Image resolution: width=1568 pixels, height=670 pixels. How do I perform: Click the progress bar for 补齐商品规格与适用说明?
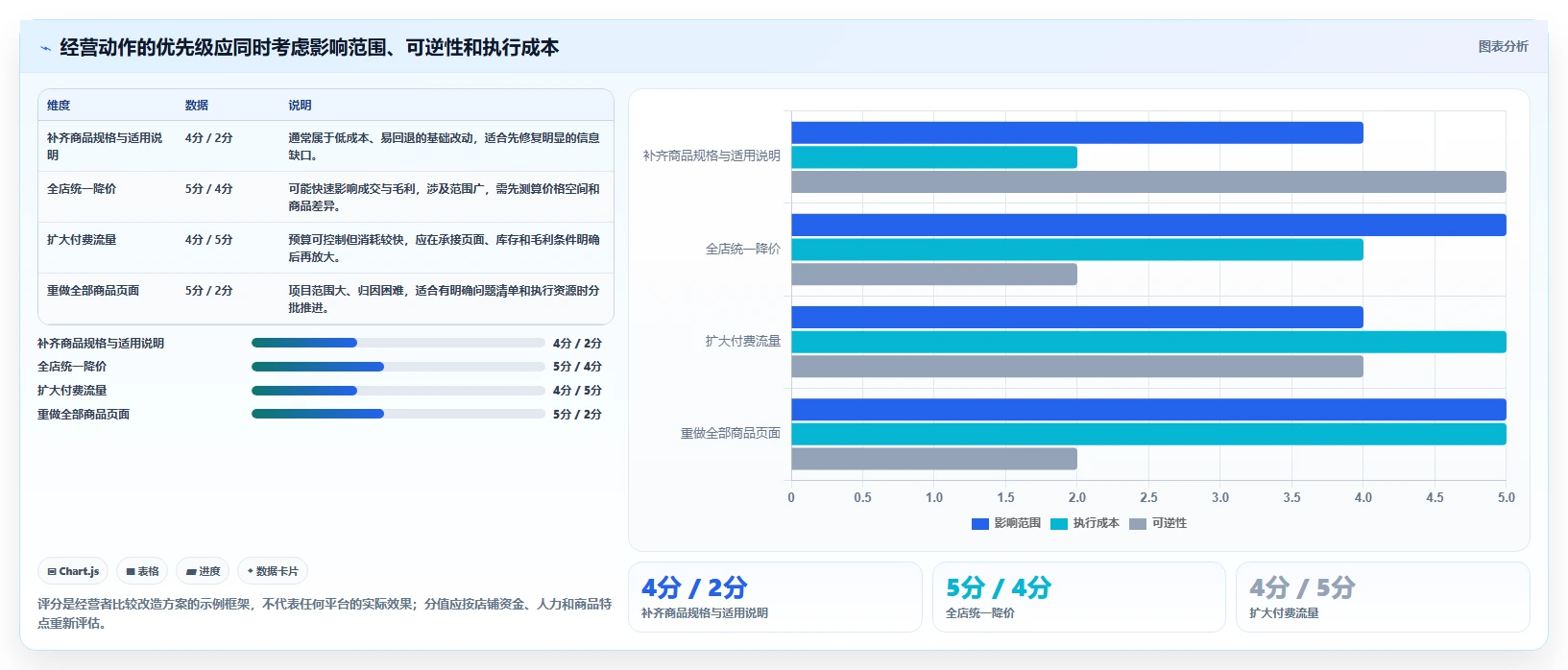click(x=398, y=343)
